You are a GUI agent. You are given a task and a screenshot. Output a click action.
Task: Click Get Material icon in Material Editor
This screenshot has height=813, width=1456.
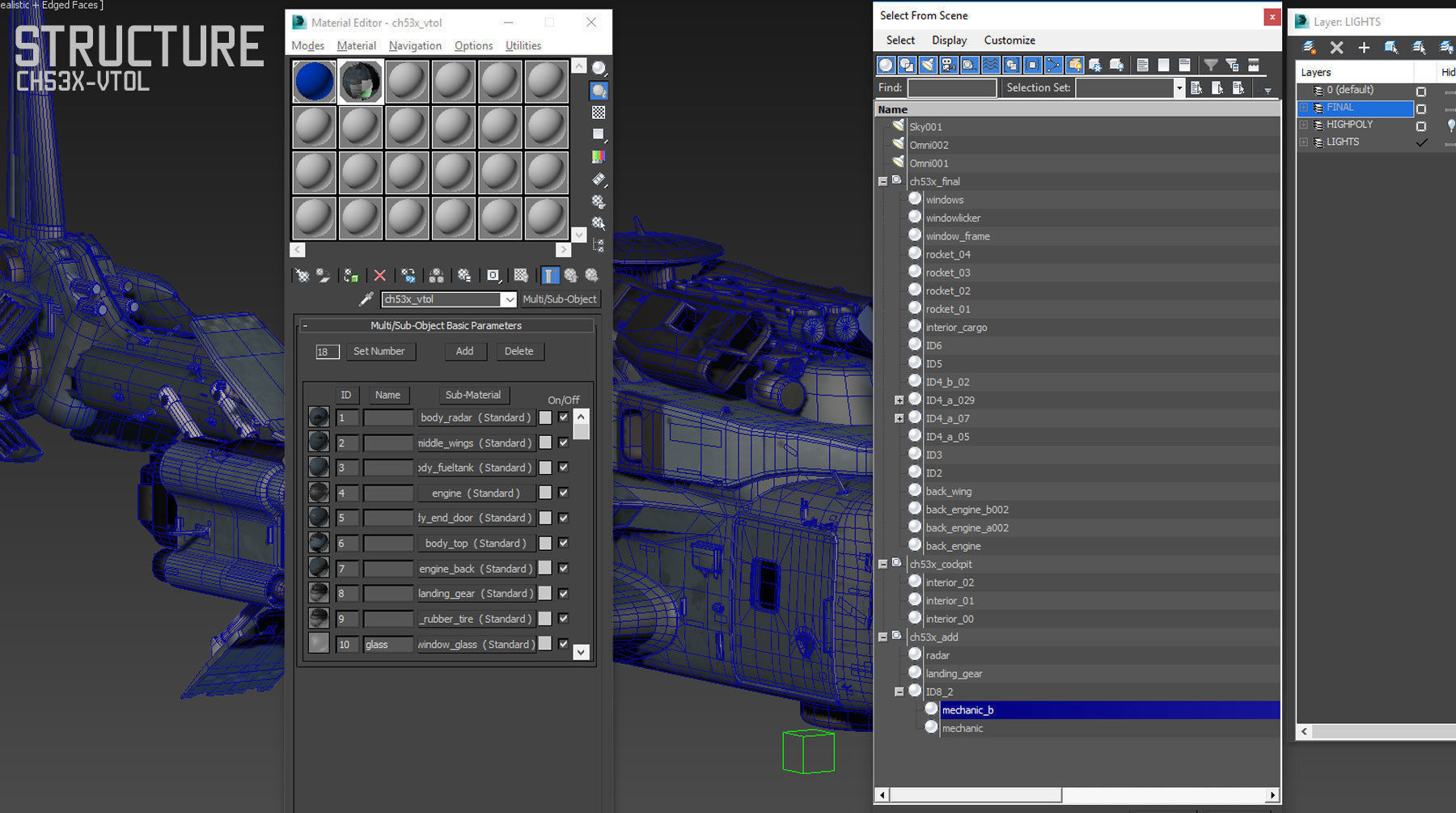(x=302, y=276)
